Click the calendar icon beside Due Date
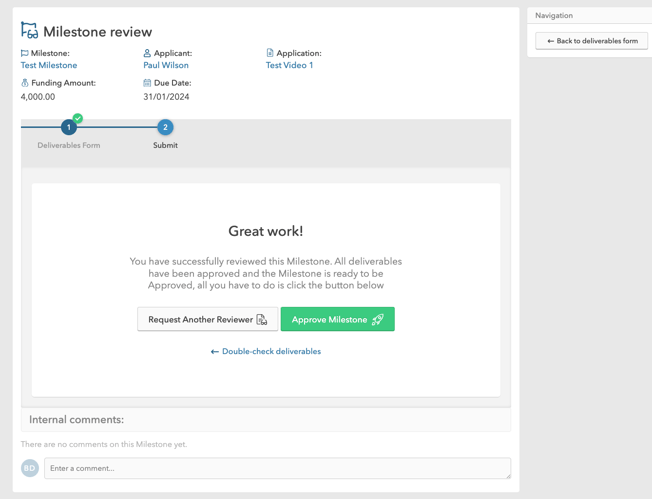 coord(147,83)
